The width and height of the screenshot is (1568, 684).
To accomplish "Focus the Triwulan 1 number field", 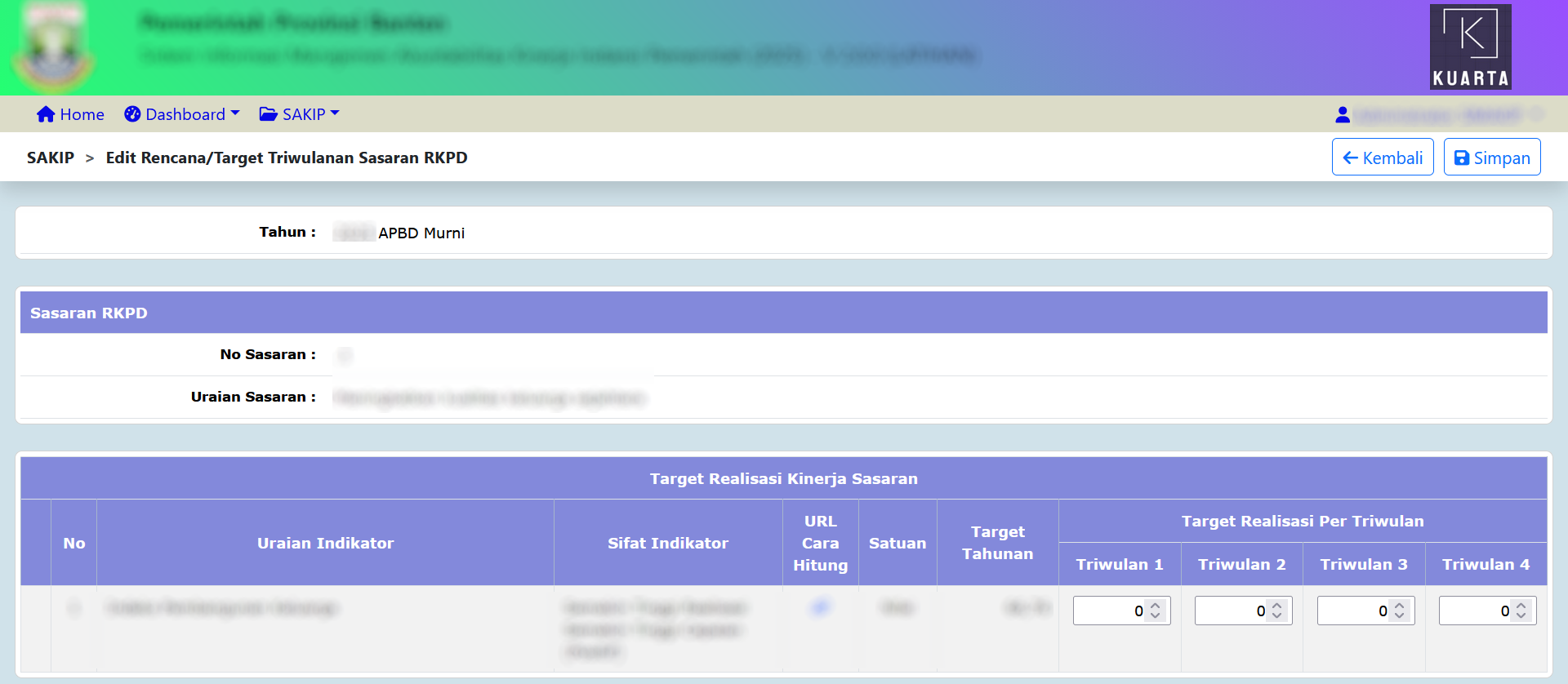I will pos(1109,611).
